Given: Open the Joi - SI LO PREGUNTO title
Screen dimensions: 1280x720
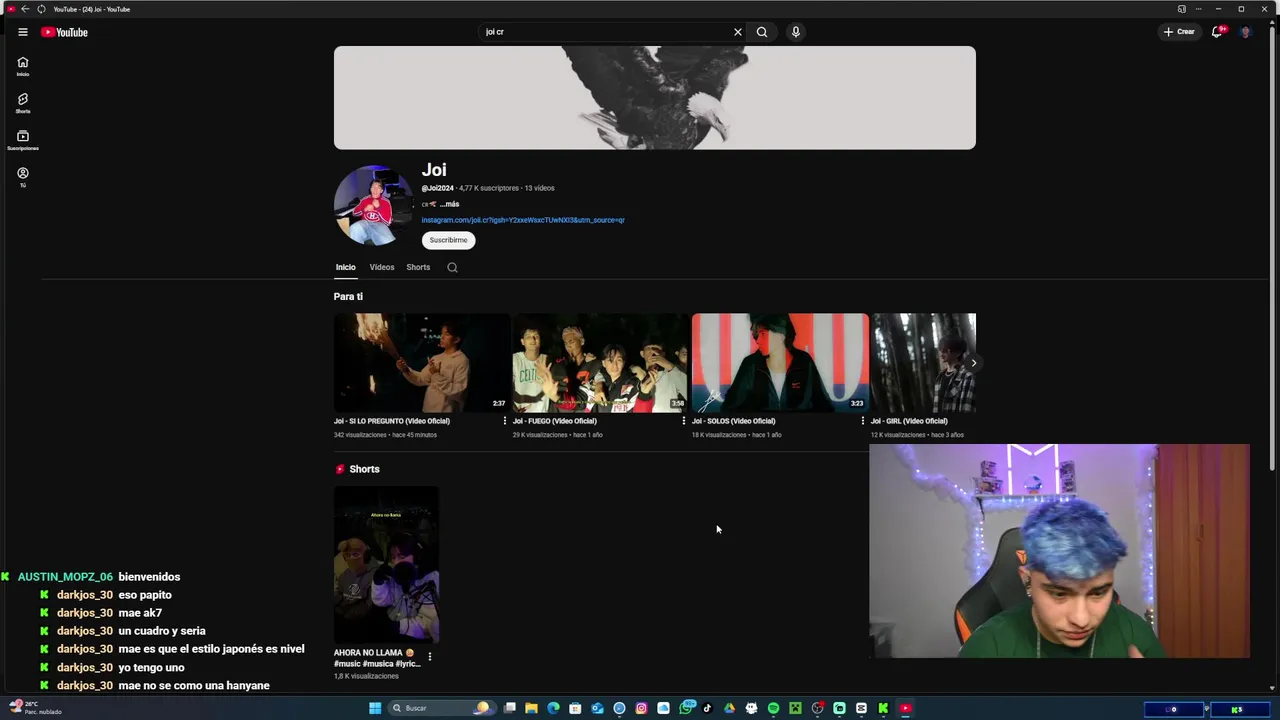Looking at the screenshot, I should coord(392,421).
